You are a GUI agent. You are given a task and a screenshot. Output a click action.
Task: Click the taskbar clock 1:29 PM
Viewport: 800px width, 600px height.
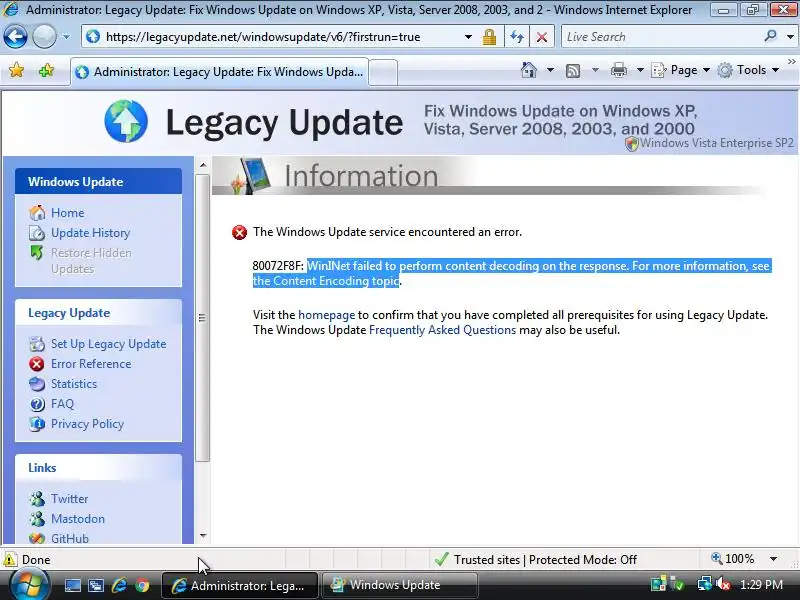pyautogui.click(x=761, y=585)
